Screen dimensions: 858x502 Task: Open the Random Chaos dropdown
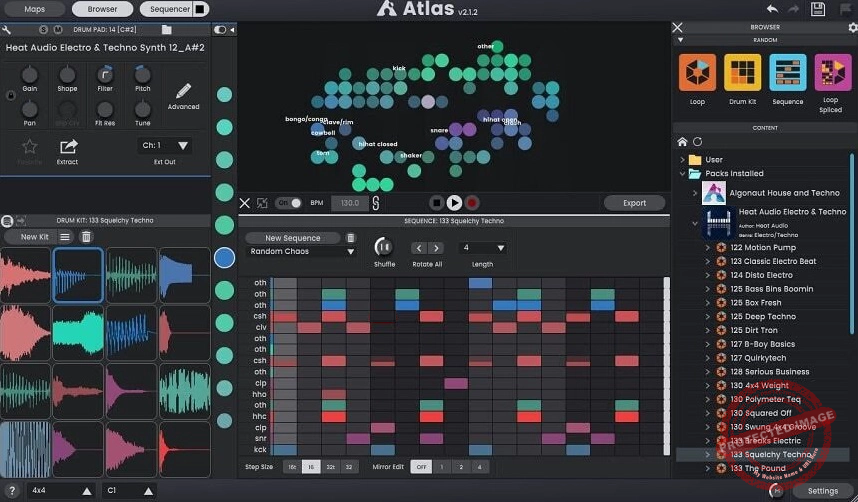302,251
